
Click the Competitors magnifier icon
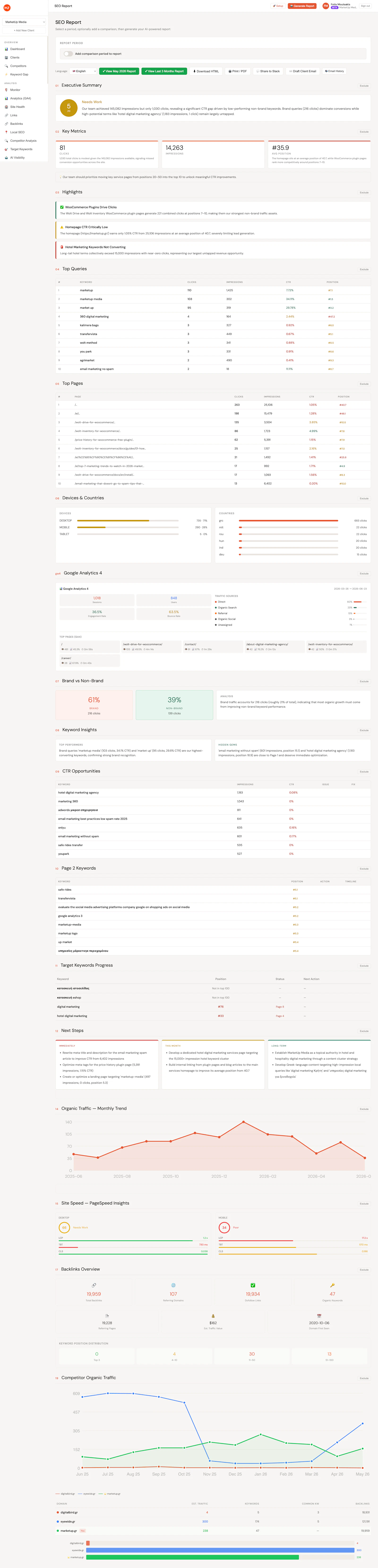pos(6,66)
